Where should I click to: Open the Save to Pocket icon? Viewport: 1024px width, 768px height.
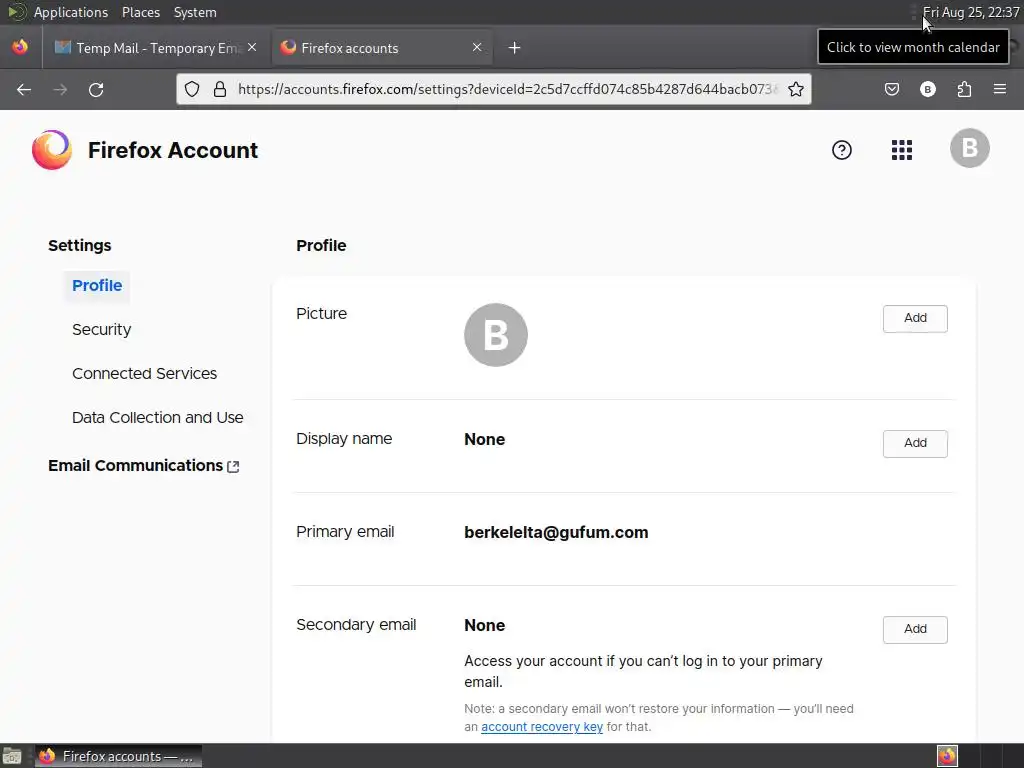[x=891, y=89]
